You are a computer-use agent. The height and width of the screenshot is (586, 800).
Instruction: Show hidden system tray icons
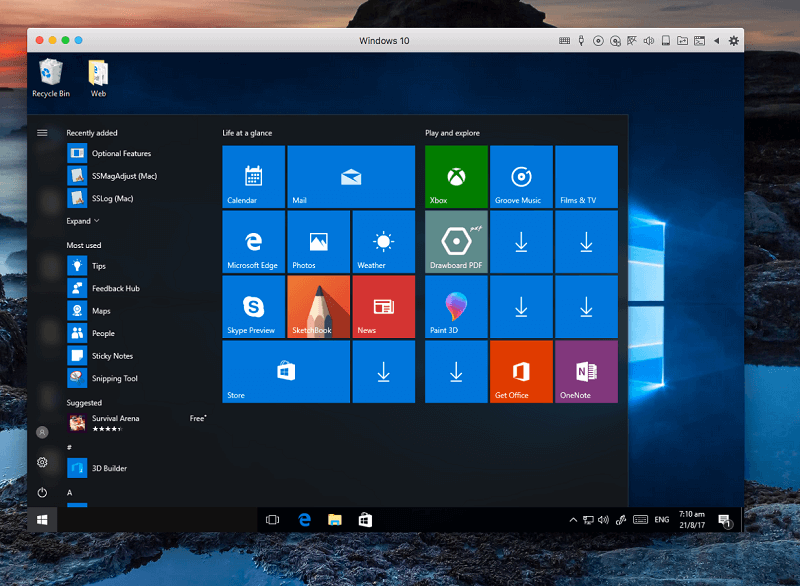tap(573, 520)
